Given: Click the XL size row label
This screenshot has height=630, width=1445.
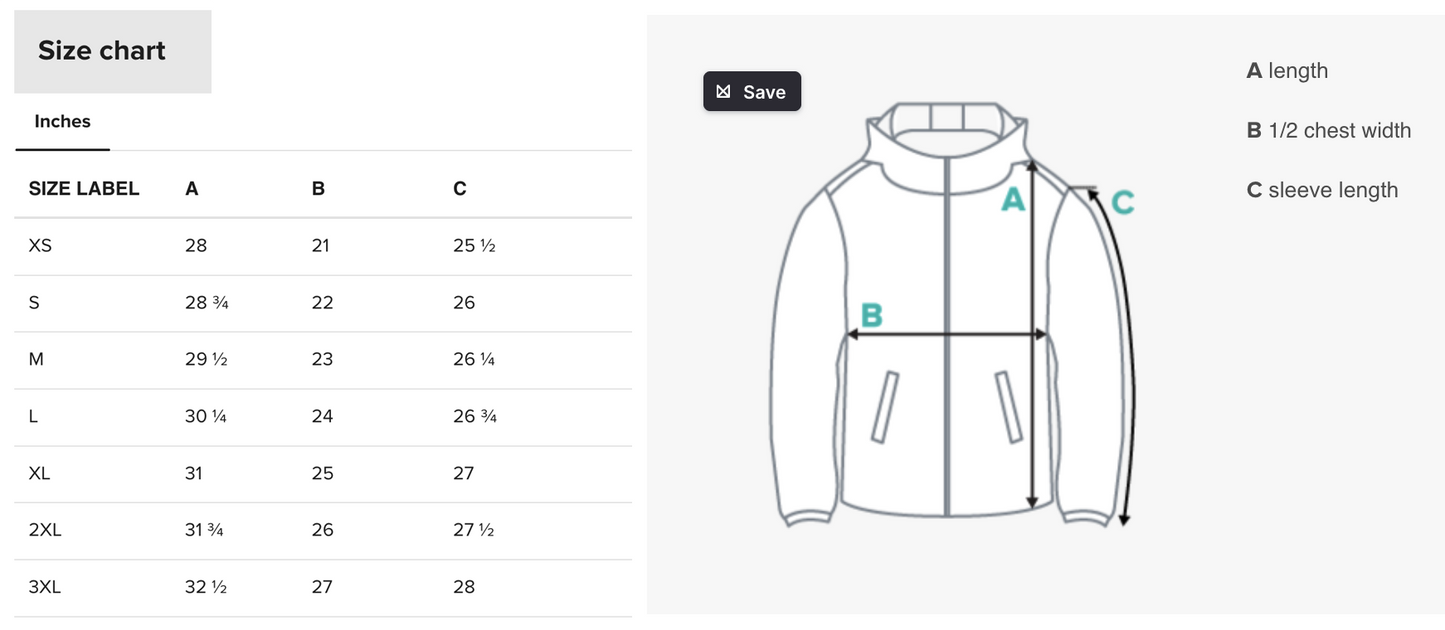Looking at the screenshot, I should tap(40, 474).
